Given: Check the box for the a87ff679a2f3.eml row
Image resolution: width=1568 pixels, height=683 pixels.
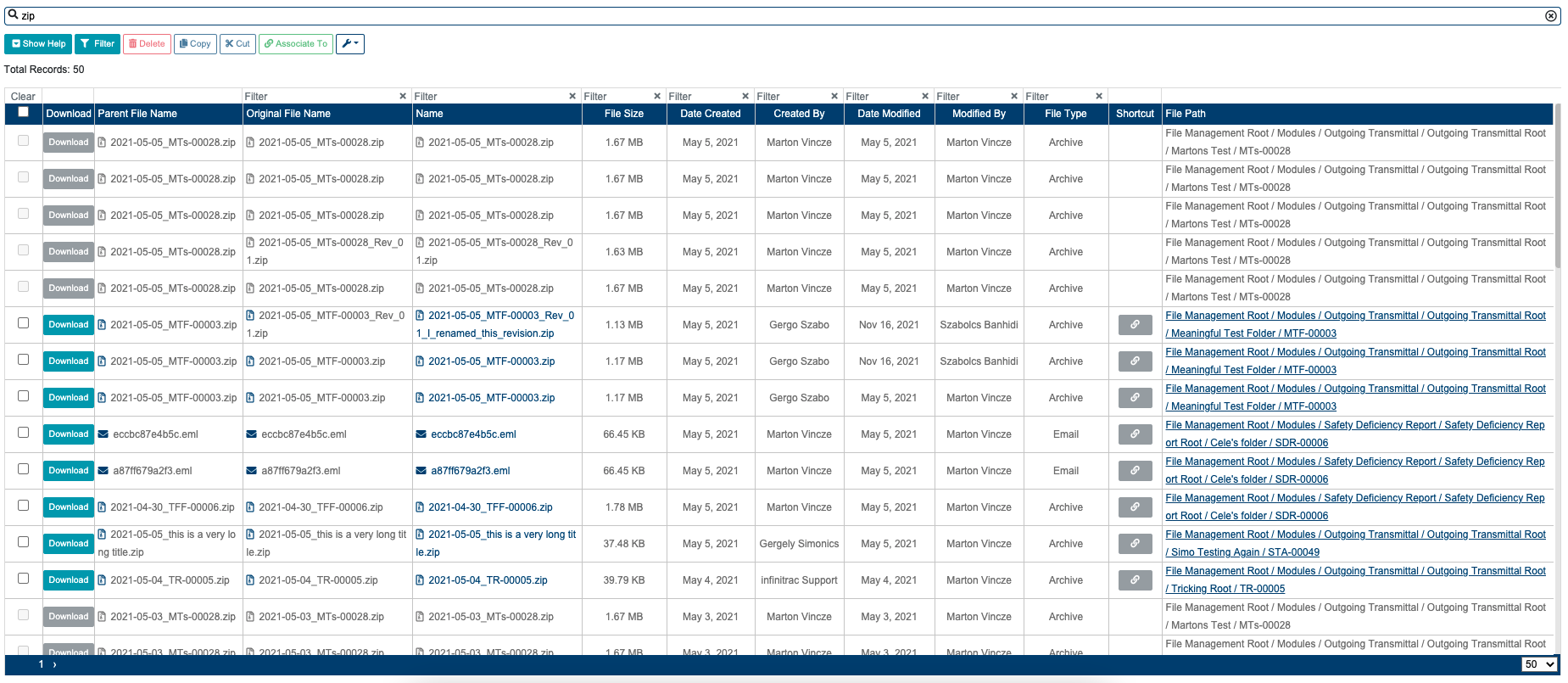Looking at the screenshot, I should coord(24,469).
